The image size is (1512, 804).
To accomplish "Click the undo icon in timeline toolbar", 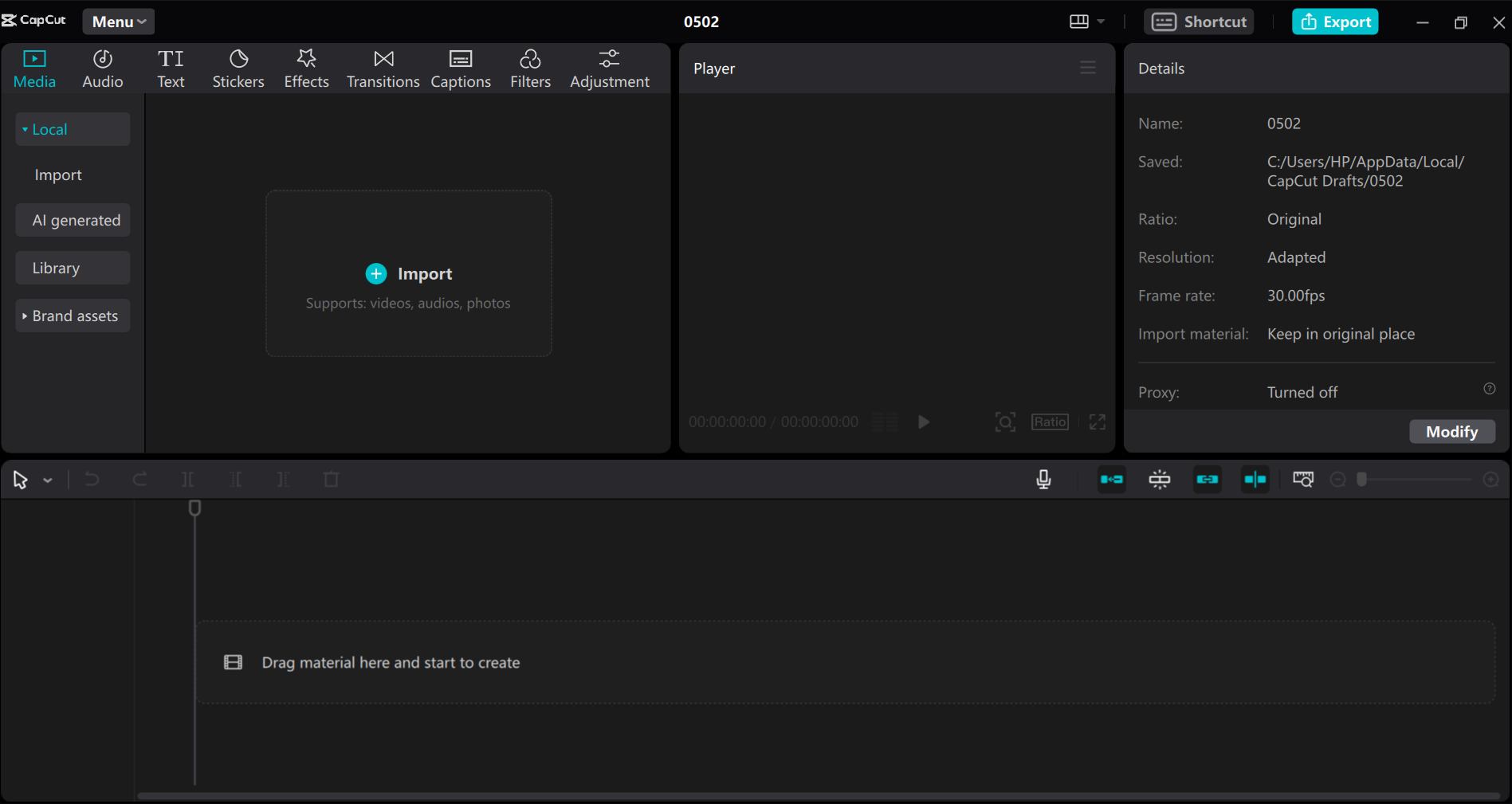I will (92, 479).
